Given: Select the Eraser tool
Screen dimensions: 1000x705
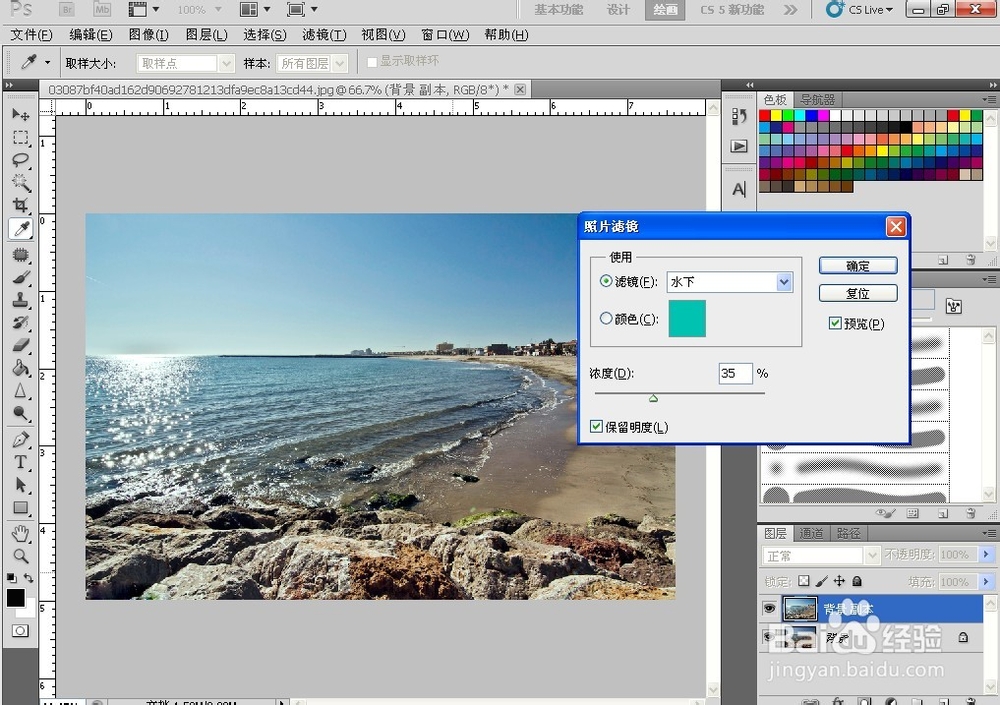Looking at the screenshot, I should 20,345.
